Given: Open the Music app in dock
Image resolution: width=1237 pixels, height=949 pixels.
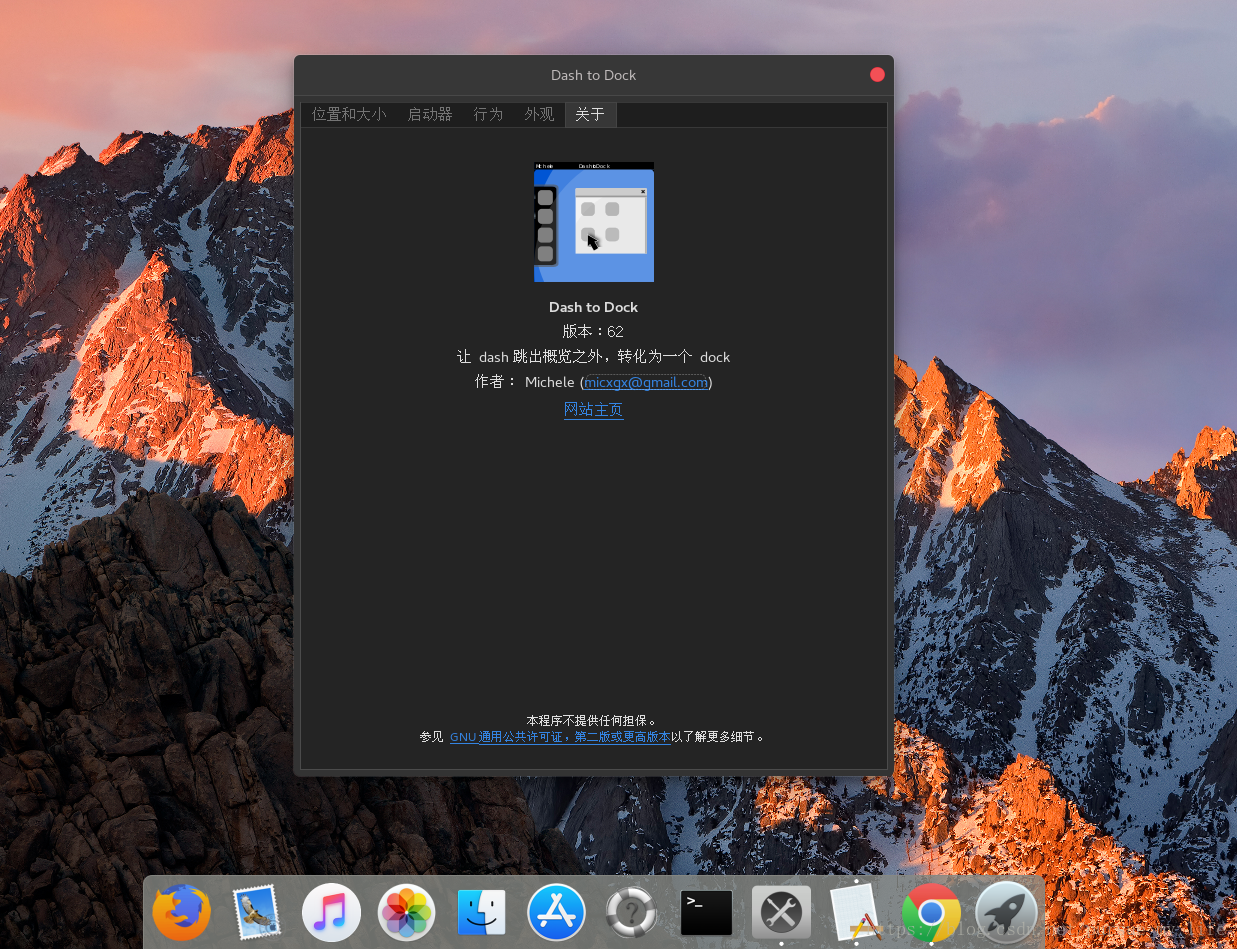Looking at the screenshot, I should pyautogui.click(x=331, y=913).
